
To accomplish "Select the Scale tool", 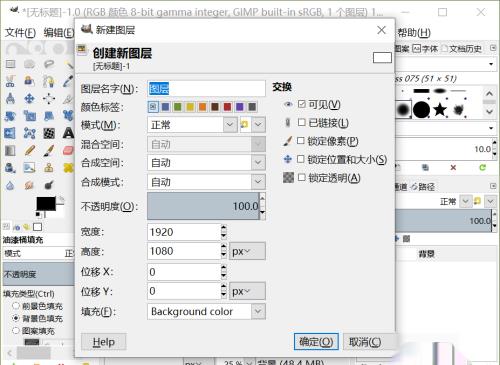I will [x=29, y=116].
